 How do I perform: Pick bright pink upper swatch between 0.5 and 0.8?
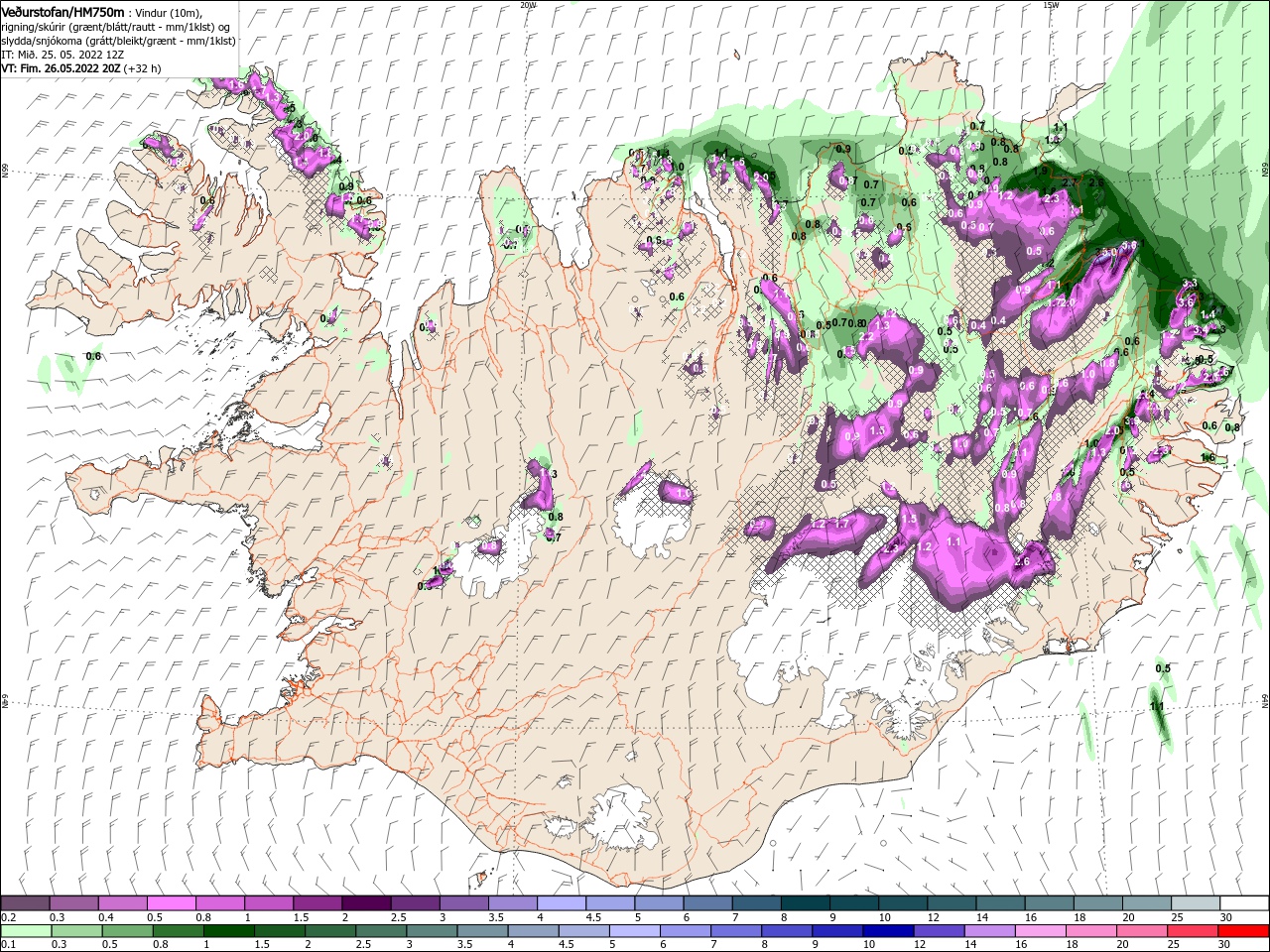[x=171, y=903]
